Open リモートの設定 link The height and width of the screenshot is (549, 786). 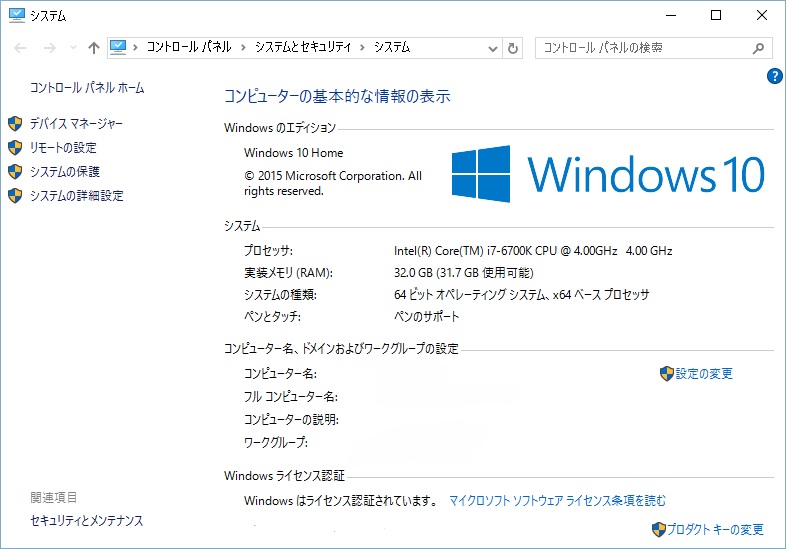[x=63, y=147]
